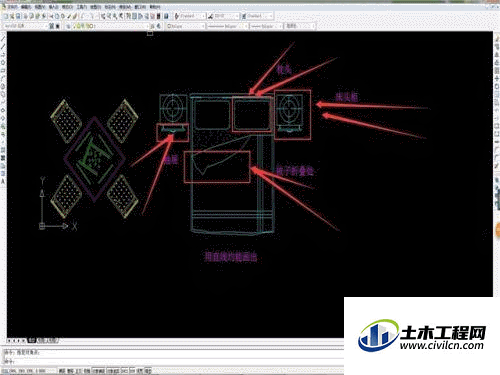This screenshot has width=500, height=375.
Task: Toggle Snap mode in status bar
Action: click(x=62, y=371)
